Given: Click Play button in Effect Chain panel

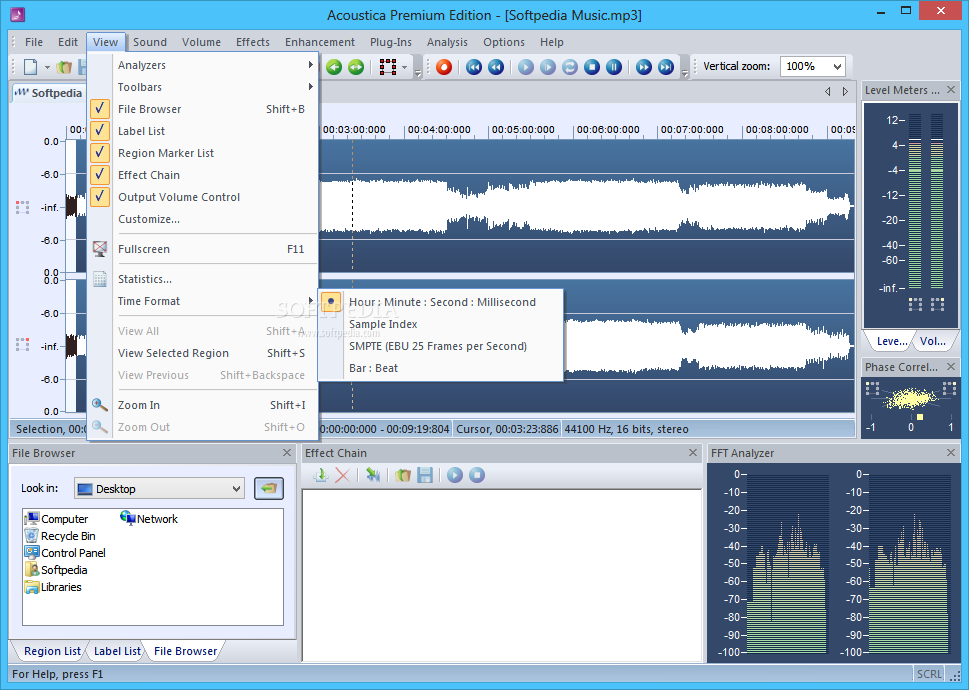Looking at the screenshot, I should point(455,475).
